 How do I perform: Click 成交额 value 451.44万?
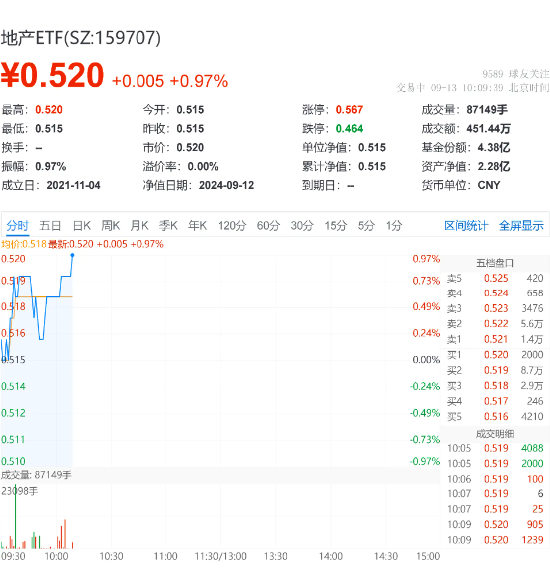click(x=488, y=129)
